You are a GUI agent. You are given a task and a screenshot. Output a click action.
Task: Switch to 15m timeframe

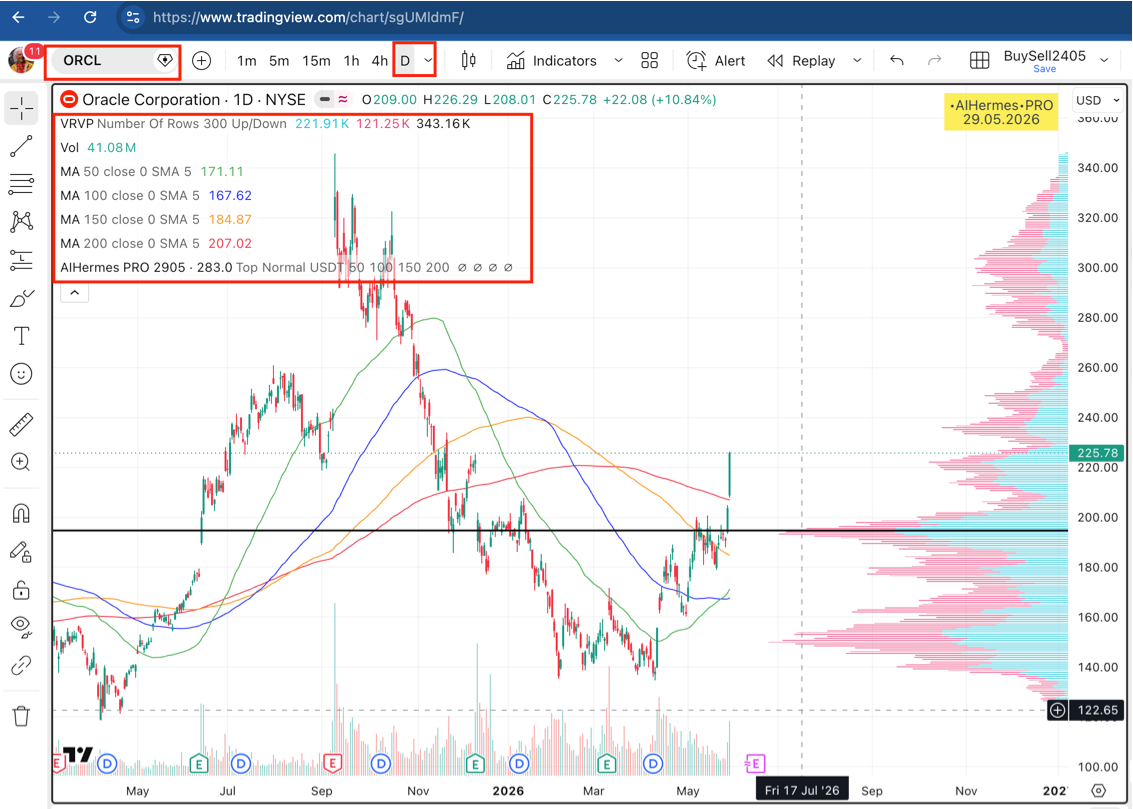click(316, 61)
